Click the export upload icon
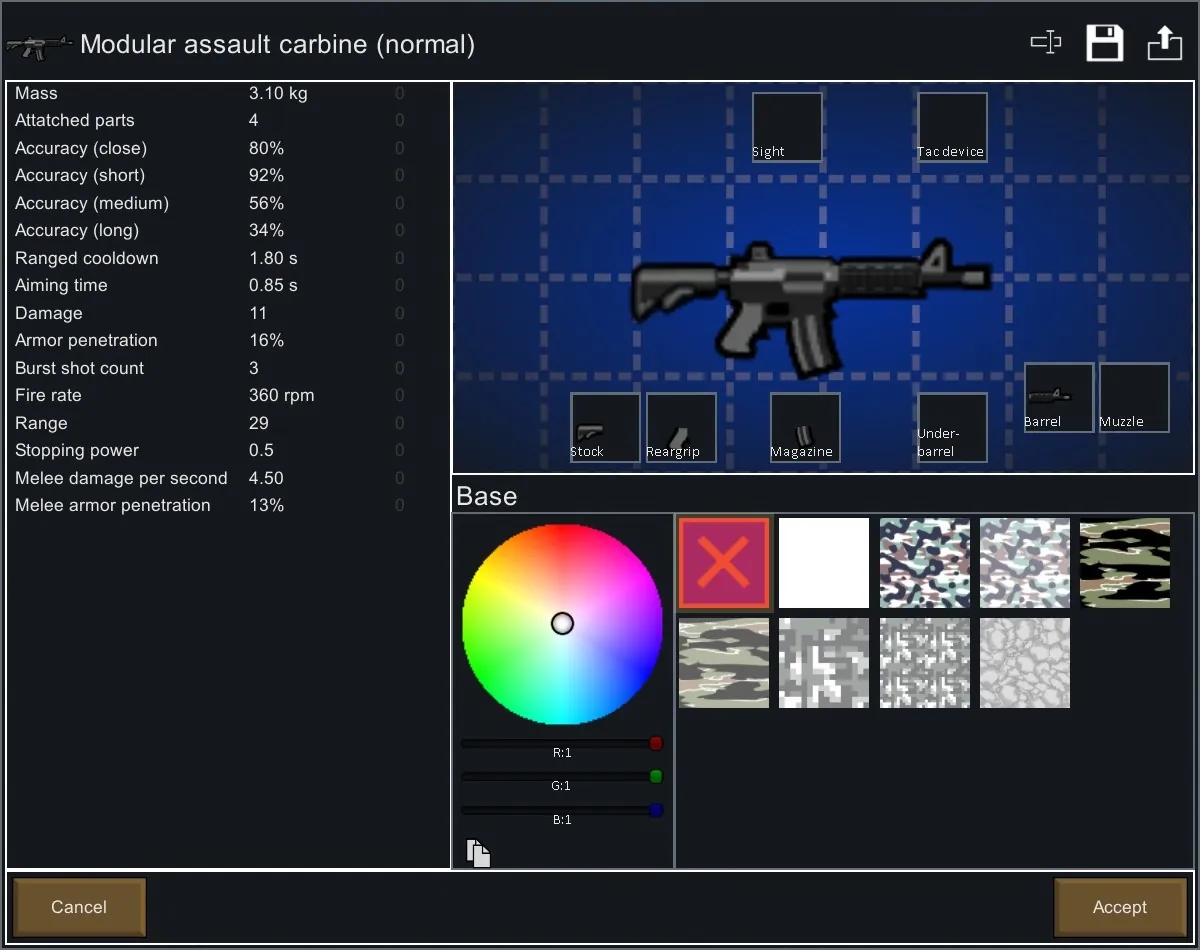Viewport: 1200px width, 950px height. (x=1164, y=43)
